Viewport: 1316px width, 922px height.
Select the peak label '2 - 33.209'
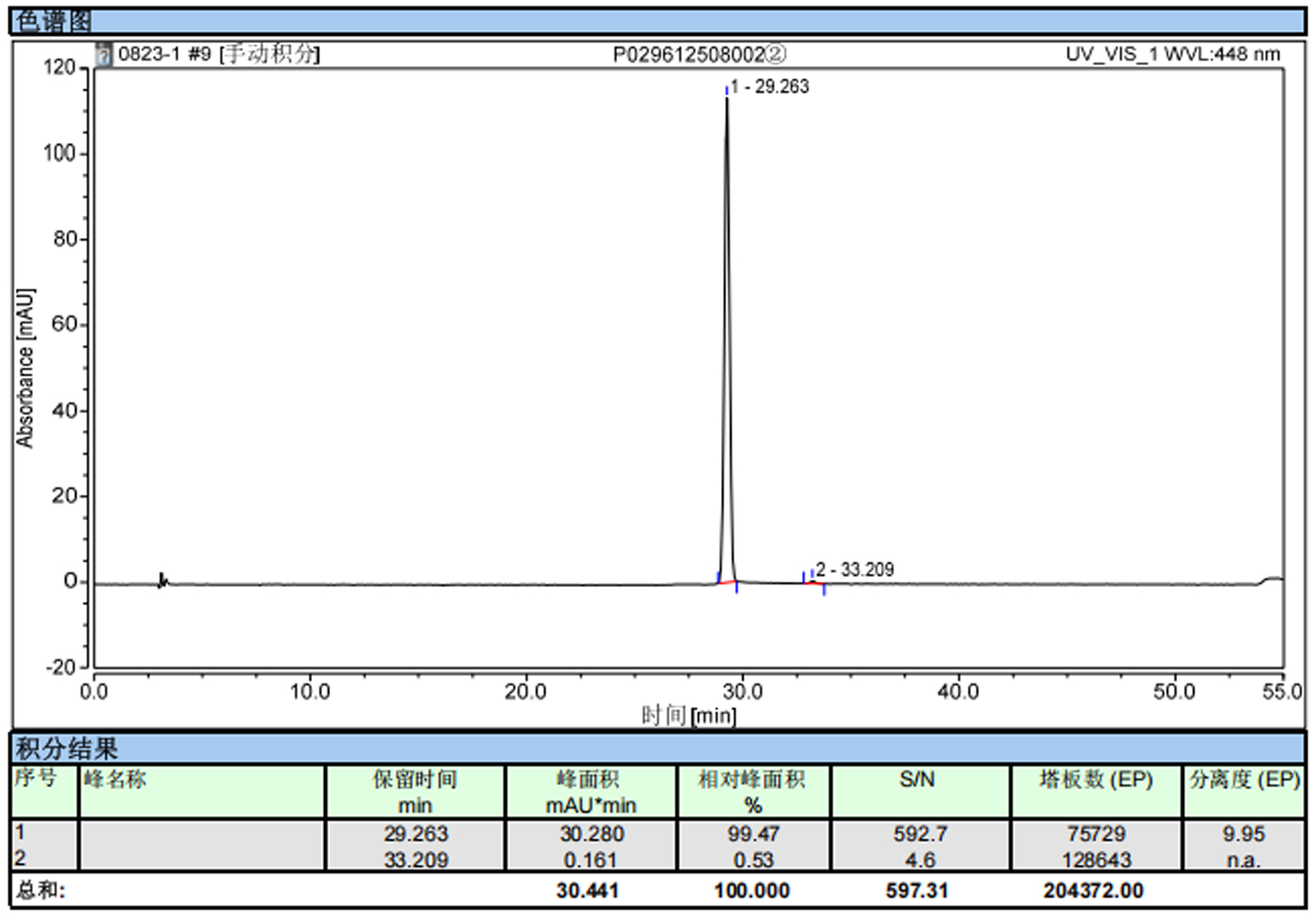(x=855, y=569)
